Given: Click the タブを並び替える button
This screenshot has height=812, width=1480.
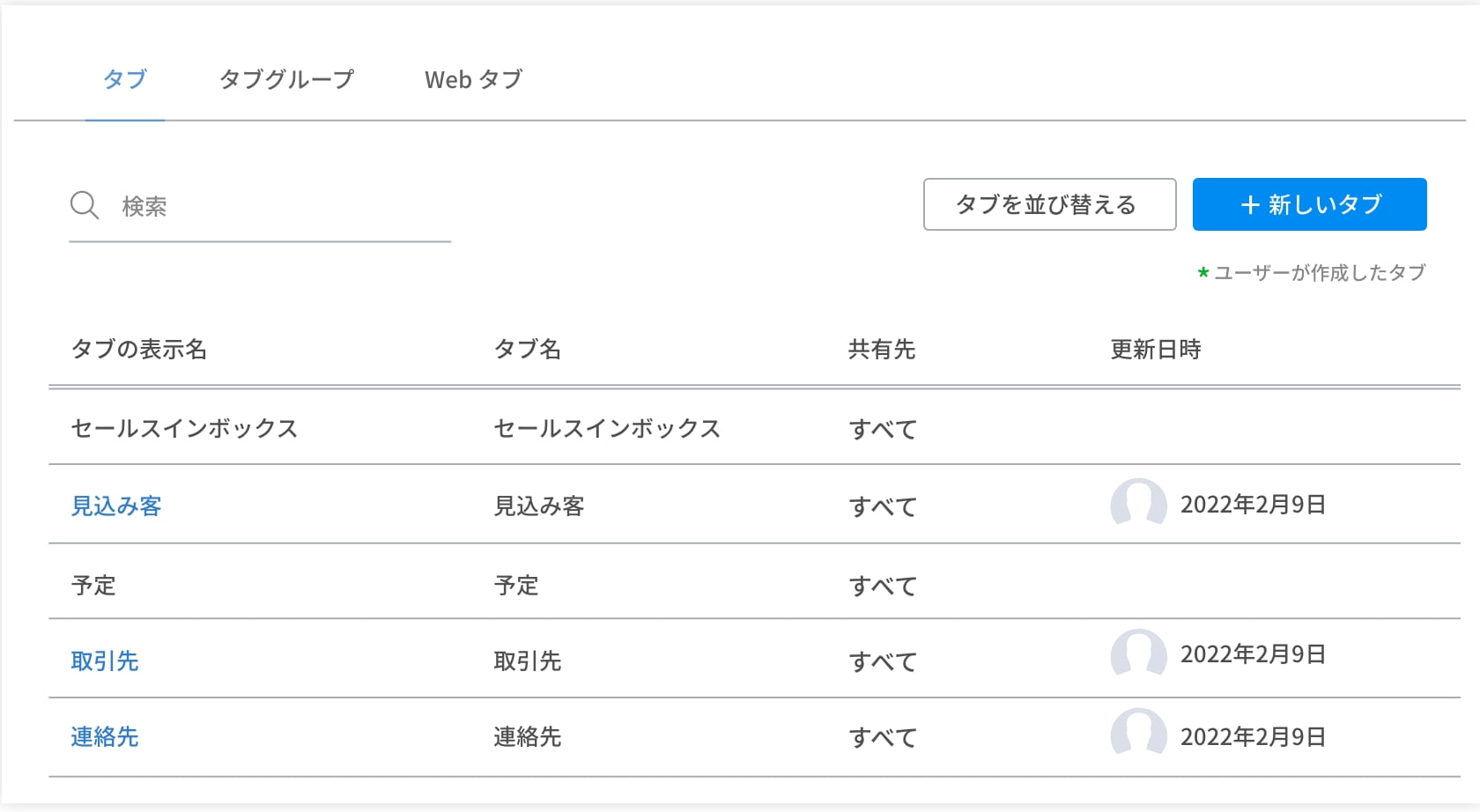Looking at the screenshot, I should (x=1049, y=204).
